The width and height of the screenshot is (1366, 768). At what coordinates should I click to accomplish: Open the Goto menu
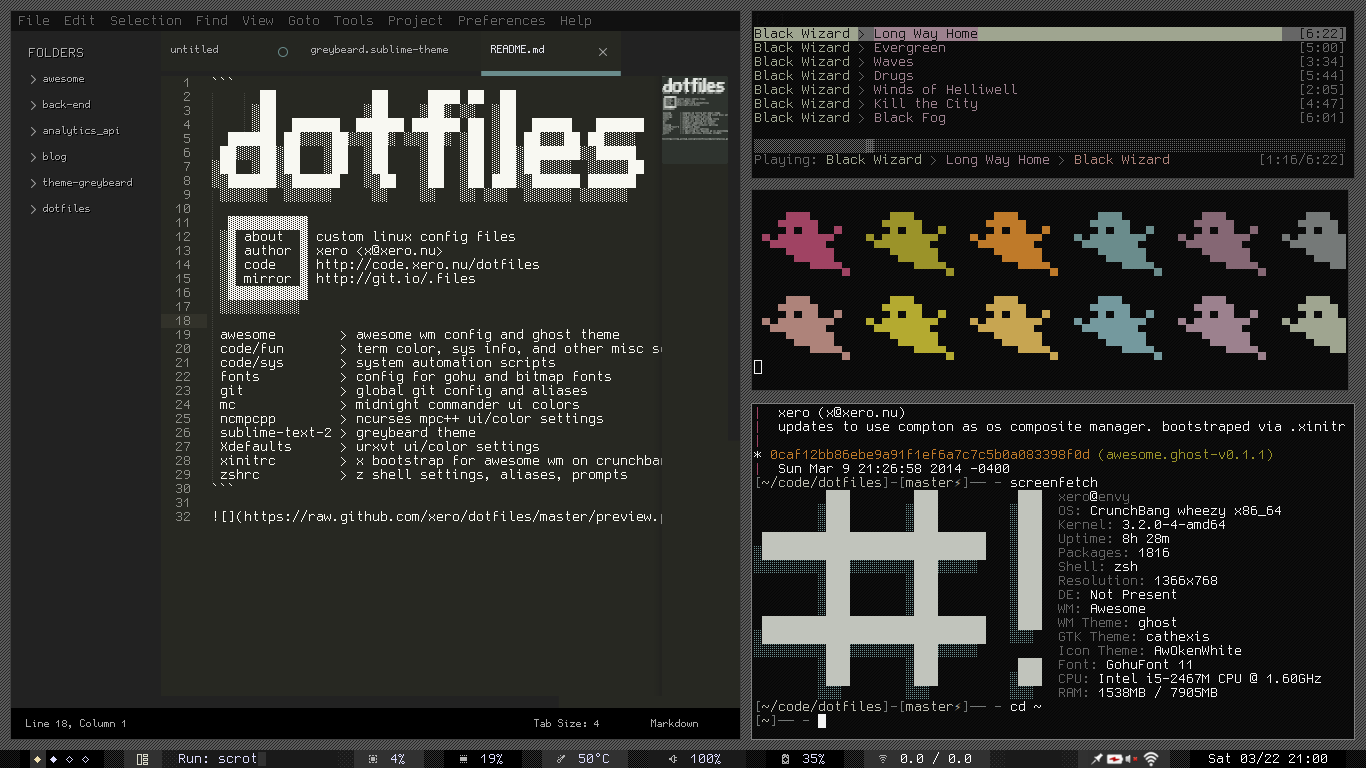[304, 20]
